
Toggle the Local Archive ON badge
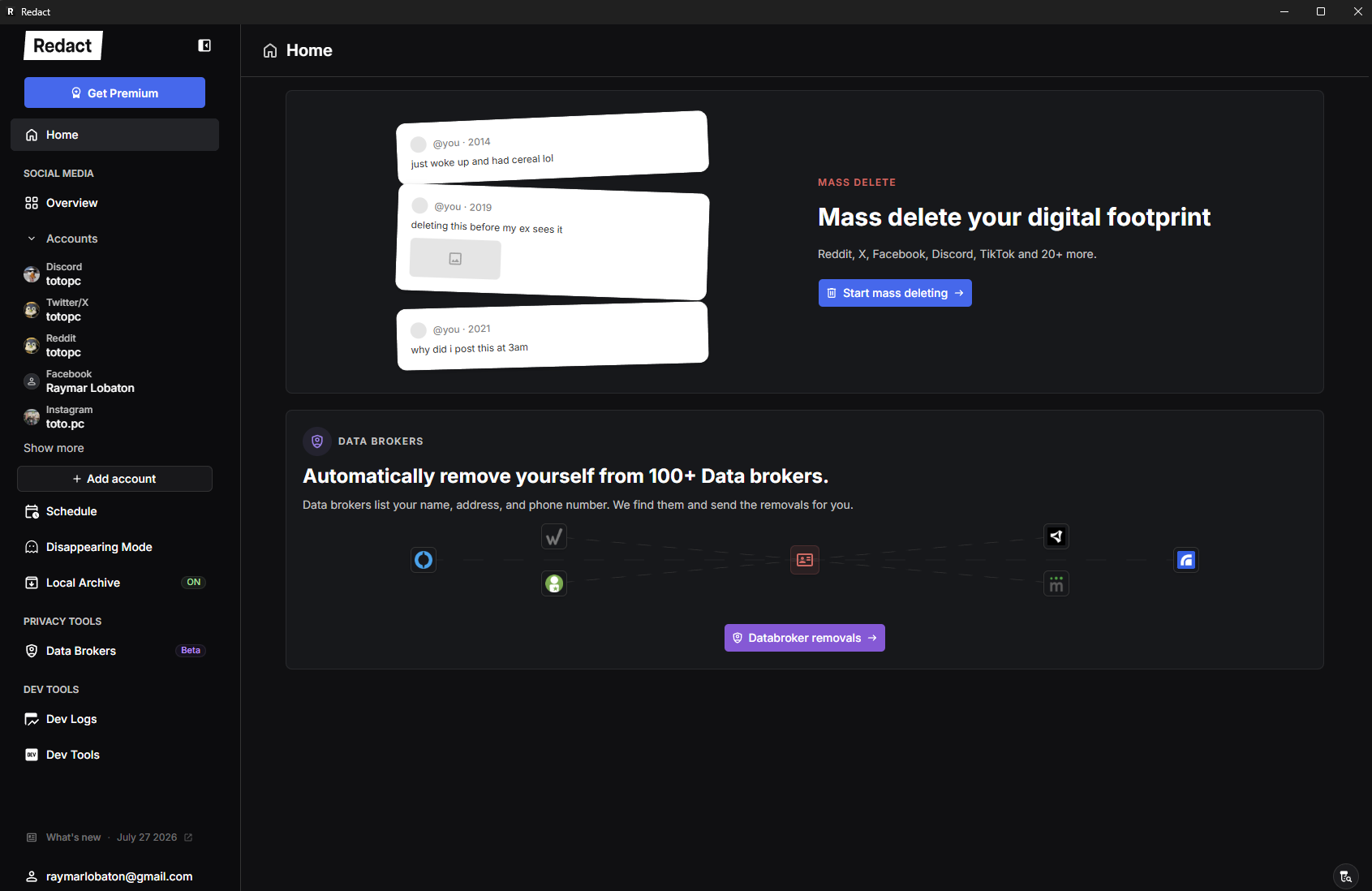coord(193,583)
